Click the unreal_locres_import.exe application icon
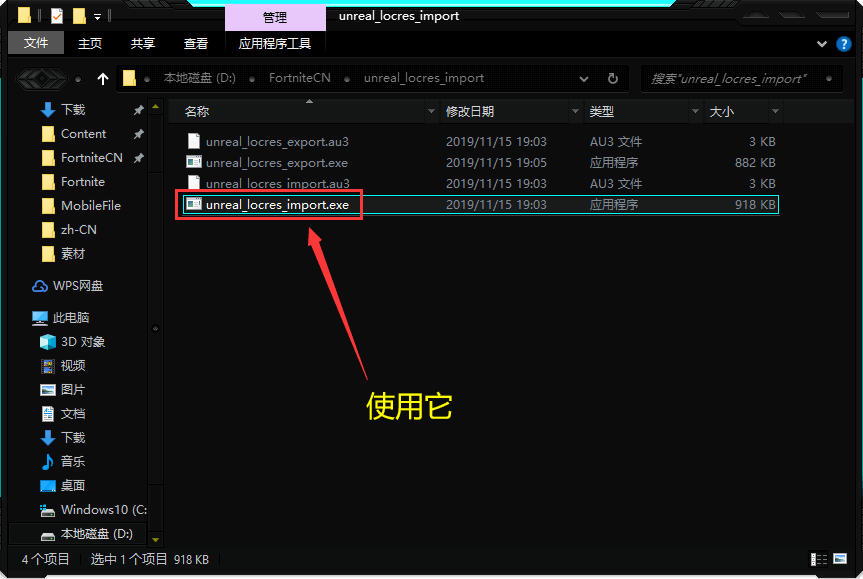This screenshot has width=863, height=579. (194, 204)
